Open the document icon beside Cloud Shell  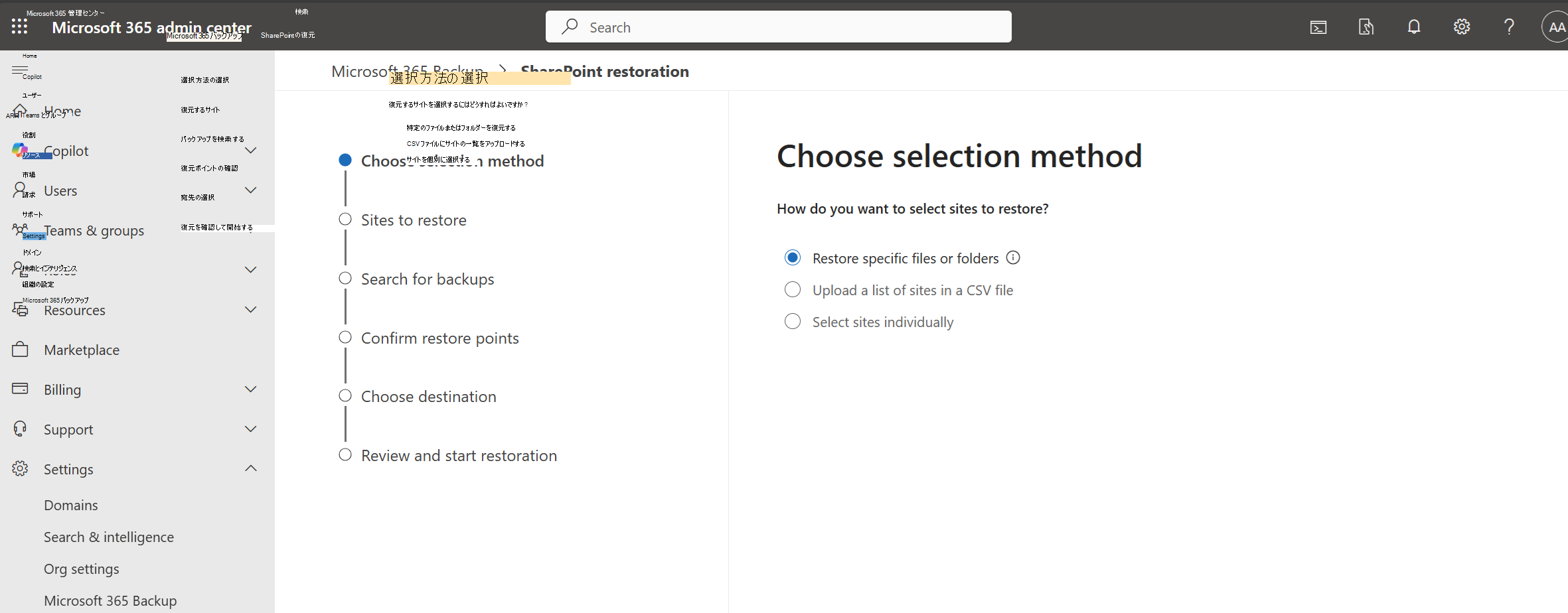(1366, 27)
